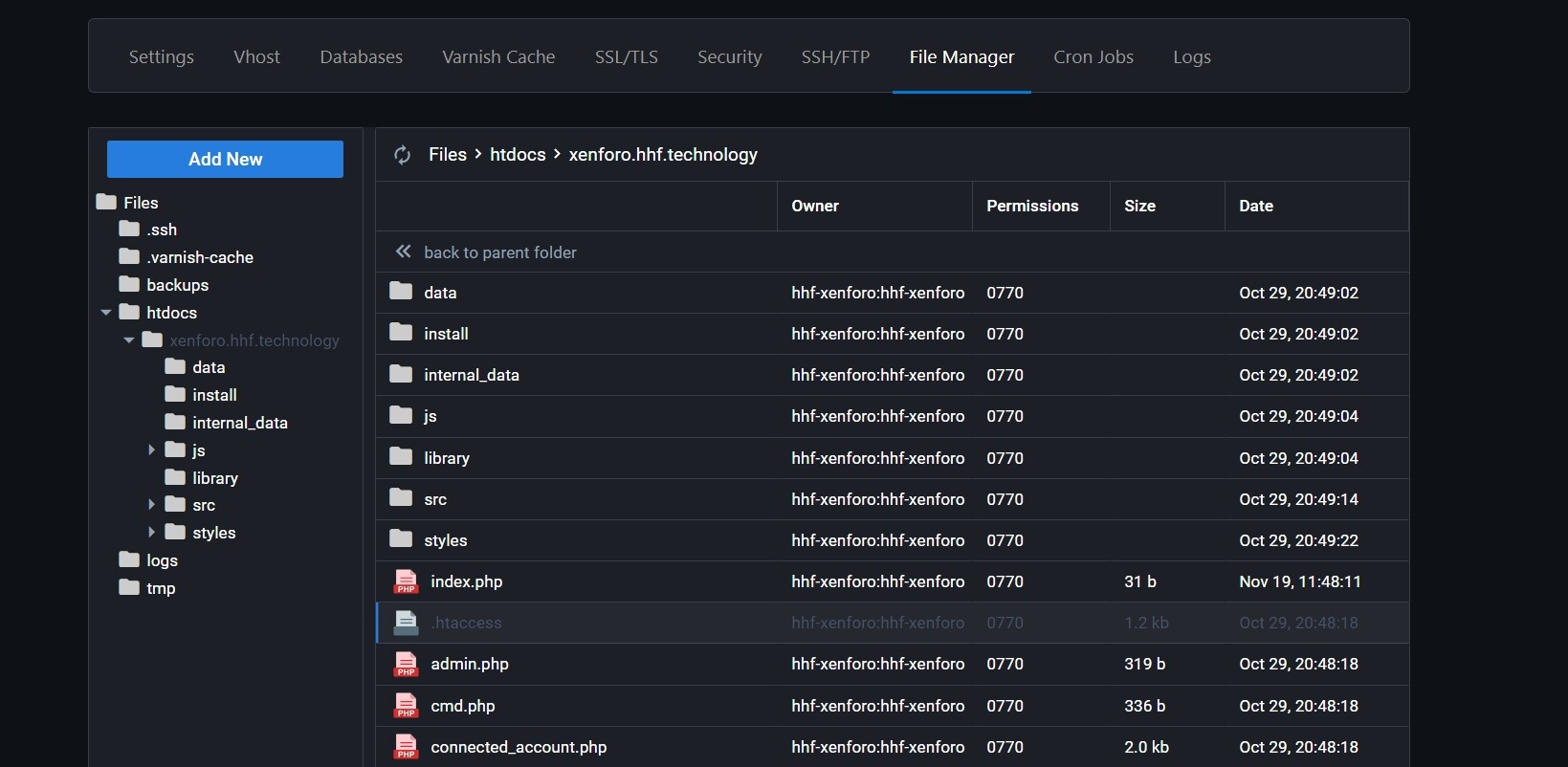1568x767 pixels.
Task: Click the logs folder icon in tree
Action: coord(129,559)
